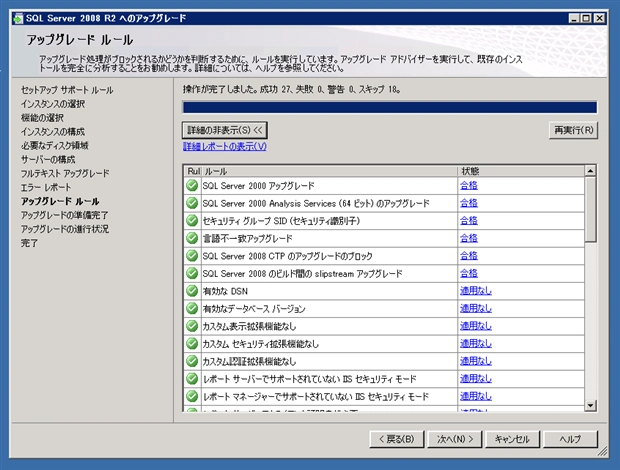Screen dimensions: 620x470
Task: Select 機能の選択 step in sidebar
Action: pos(42,118)
